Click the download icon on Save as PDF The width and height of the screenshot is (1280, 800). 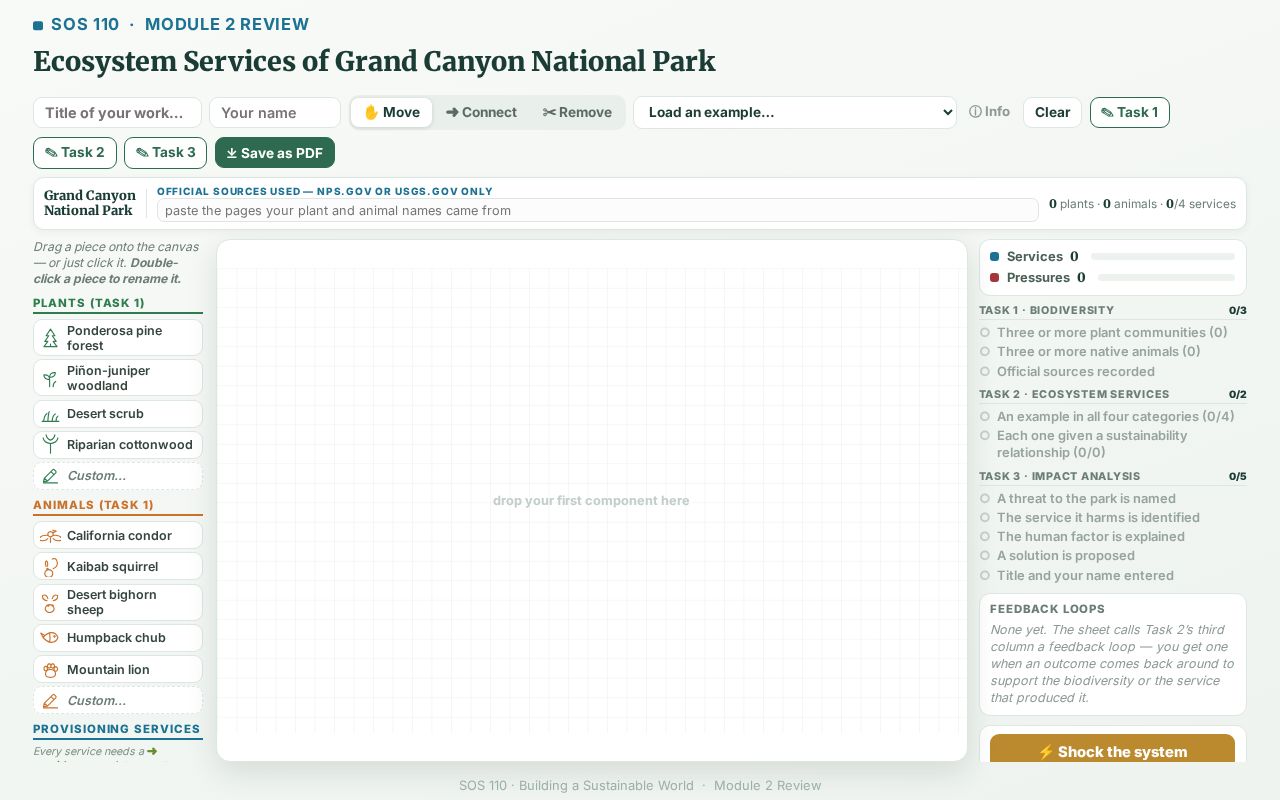[x=232, y=153]
